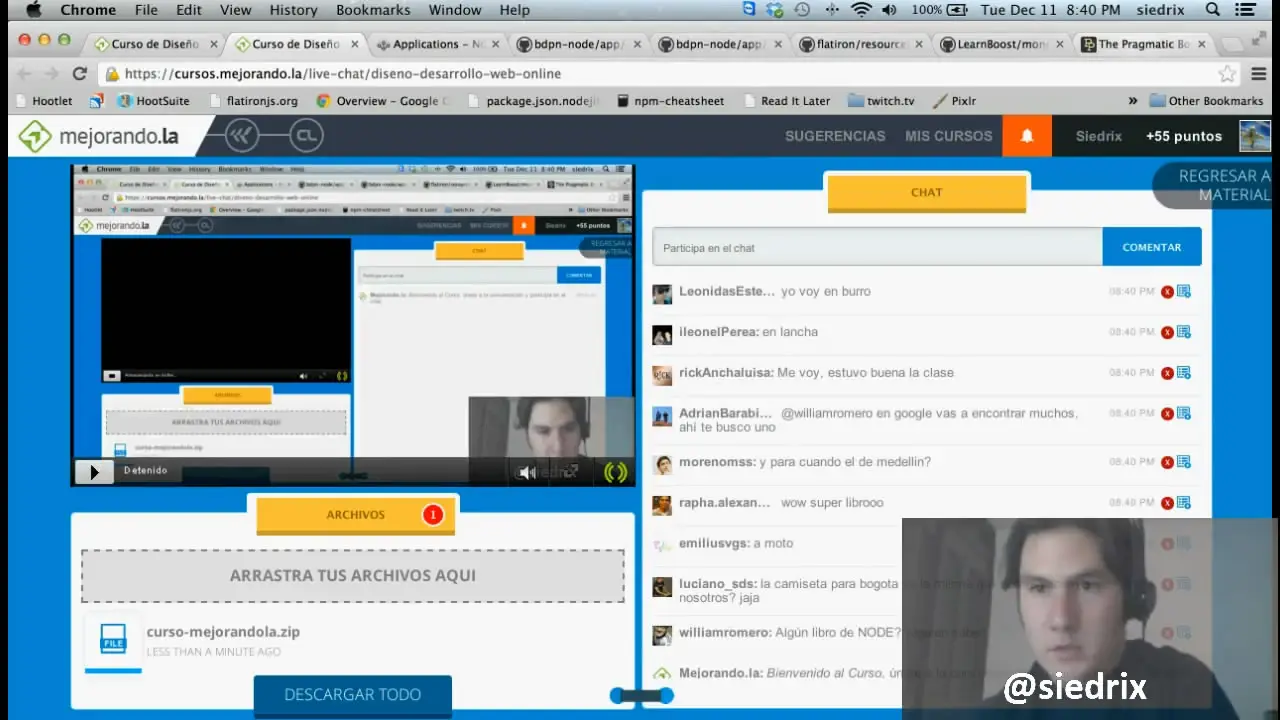Click the Participa en el chat field
This screenshot has width=1280, height=720.
[877, 247]
